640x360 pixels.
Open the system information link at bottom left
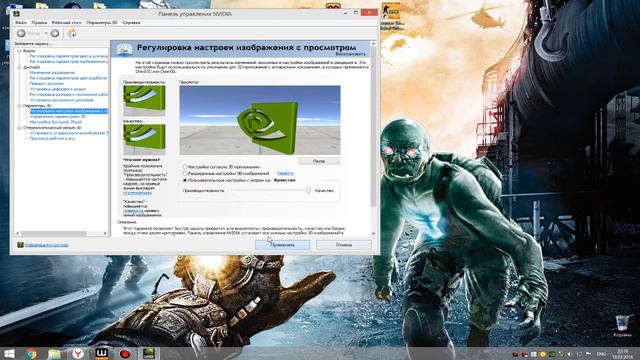(47, 245)
